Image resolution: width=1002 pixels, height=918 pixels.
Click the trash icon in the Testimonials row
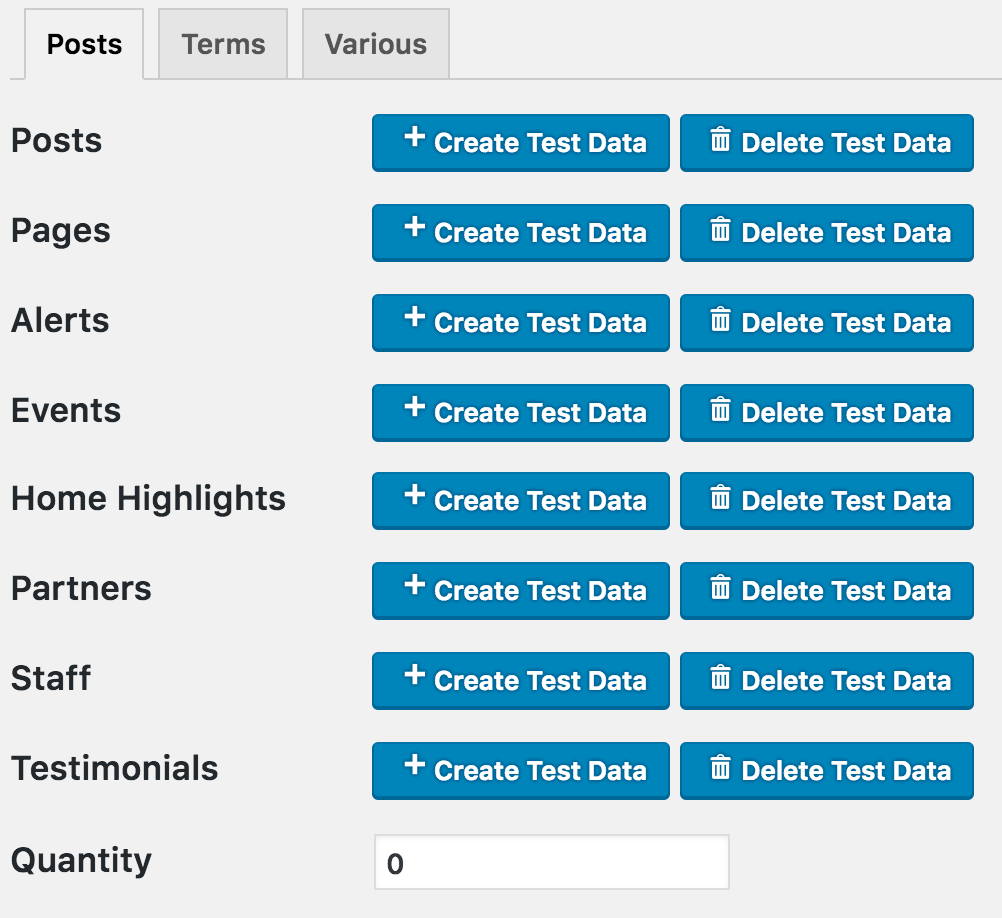[x=720, y=768]
